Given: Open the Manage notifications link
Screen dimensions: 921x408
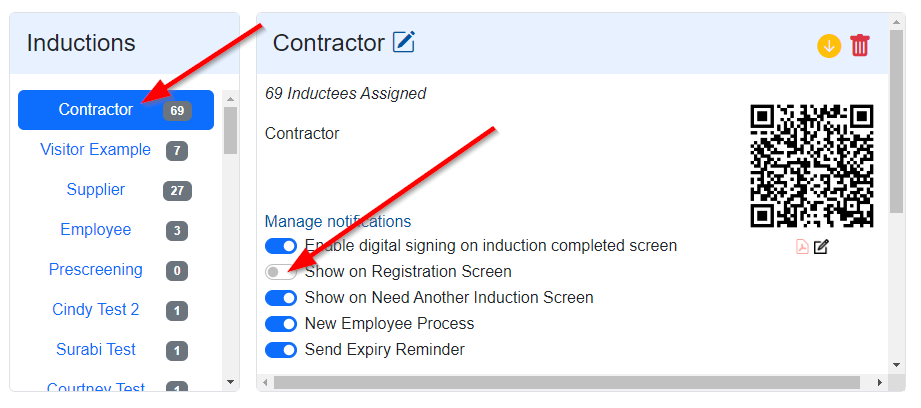Looking at the screenshot, I should pyautogui.click(x=338, y=221).
